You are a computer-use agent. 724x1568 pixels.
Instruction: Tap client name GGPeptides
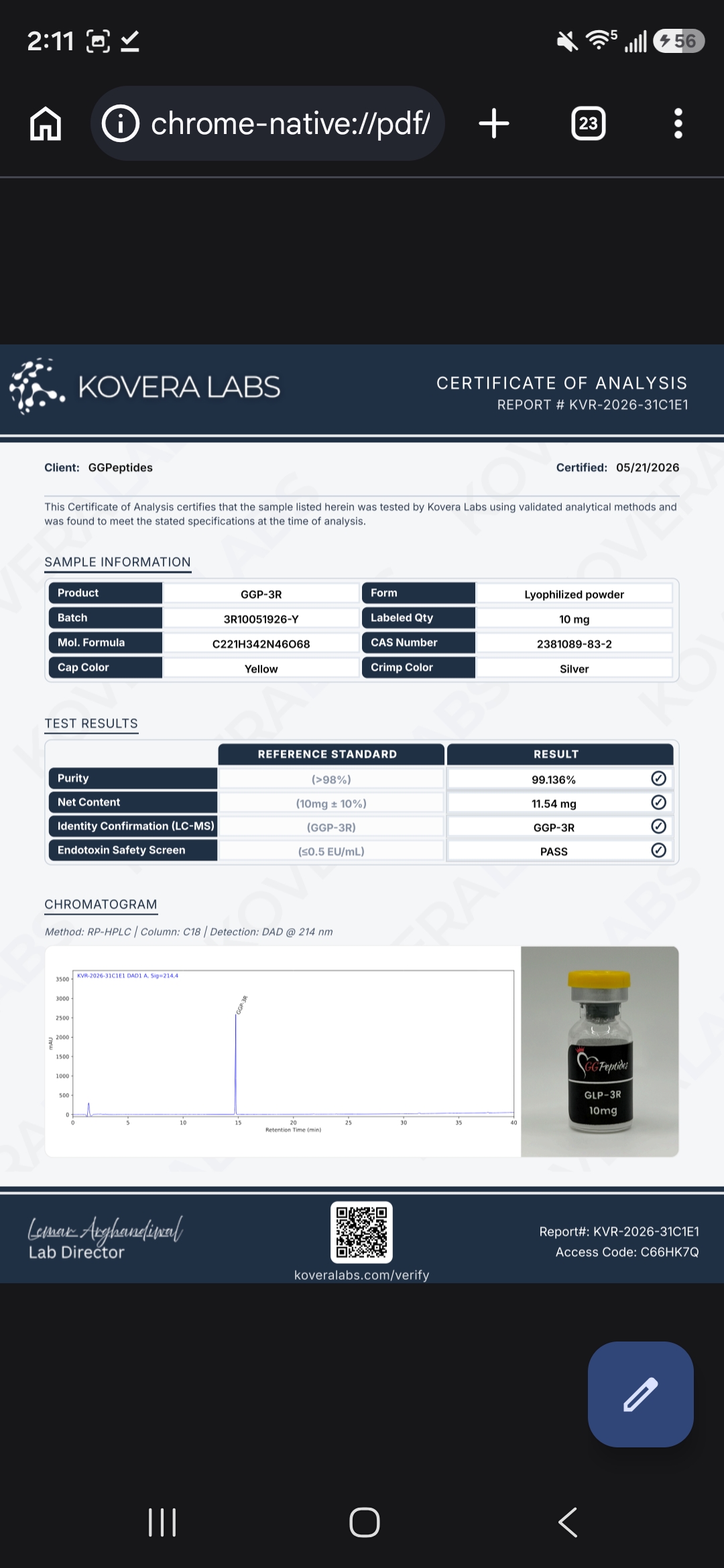click(121, 468)
